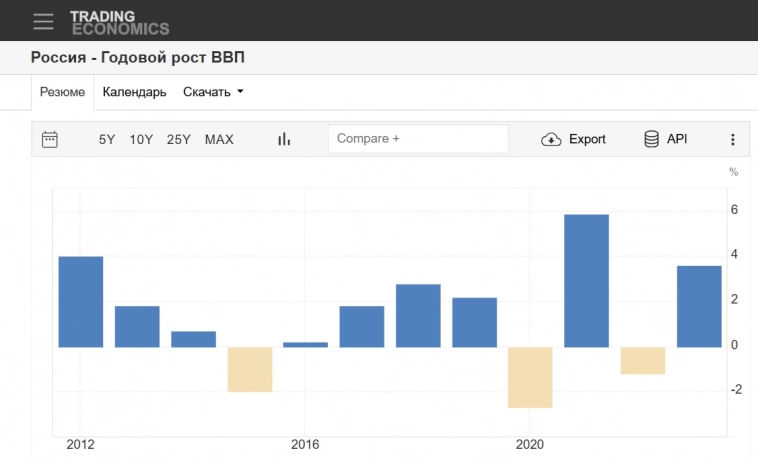Select the negative 2020 bar
This screenshot has height=461, width=758.
click(530, 377)
